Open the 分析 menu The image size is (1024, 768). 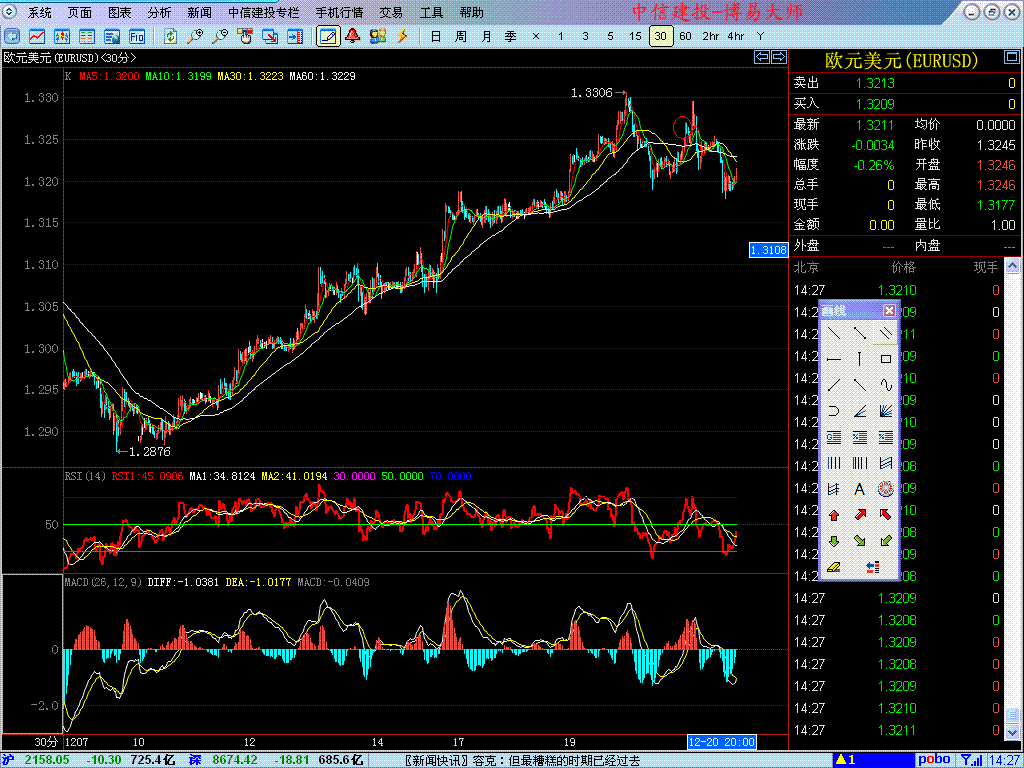click(159, 13)
